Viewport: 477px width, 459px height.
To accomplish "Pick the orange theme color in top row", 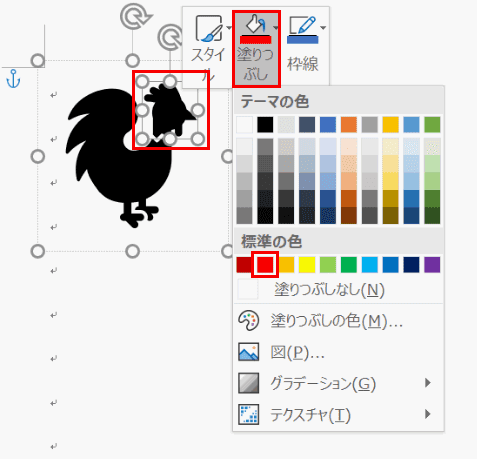I will (x=349, y=125).
